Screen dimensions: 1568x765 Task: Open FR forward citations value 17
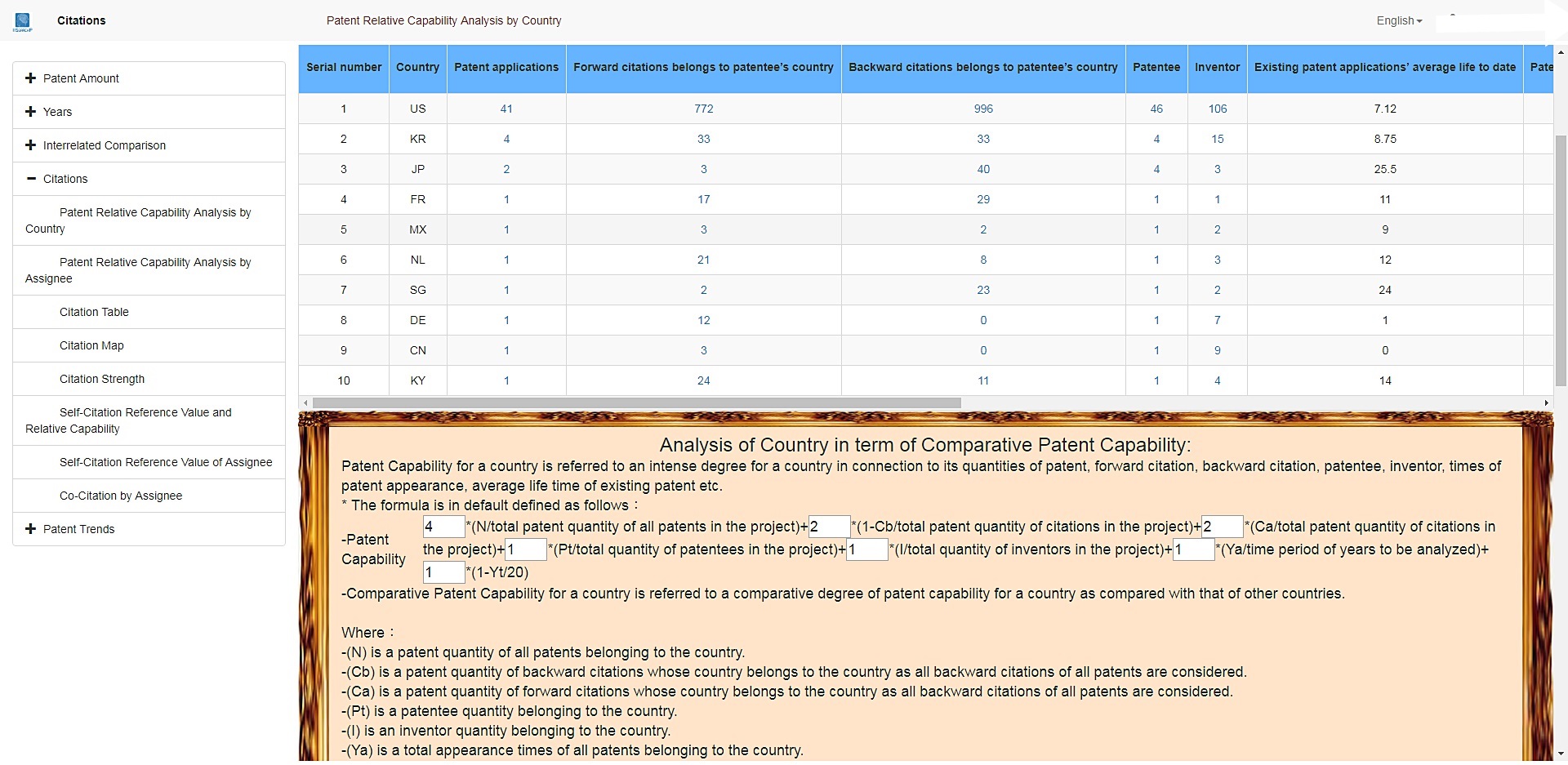(704, 199)
